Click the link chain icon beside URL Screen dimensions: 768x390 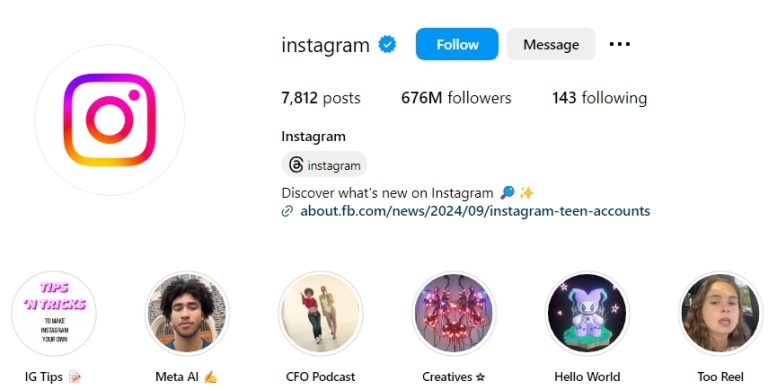287,211
